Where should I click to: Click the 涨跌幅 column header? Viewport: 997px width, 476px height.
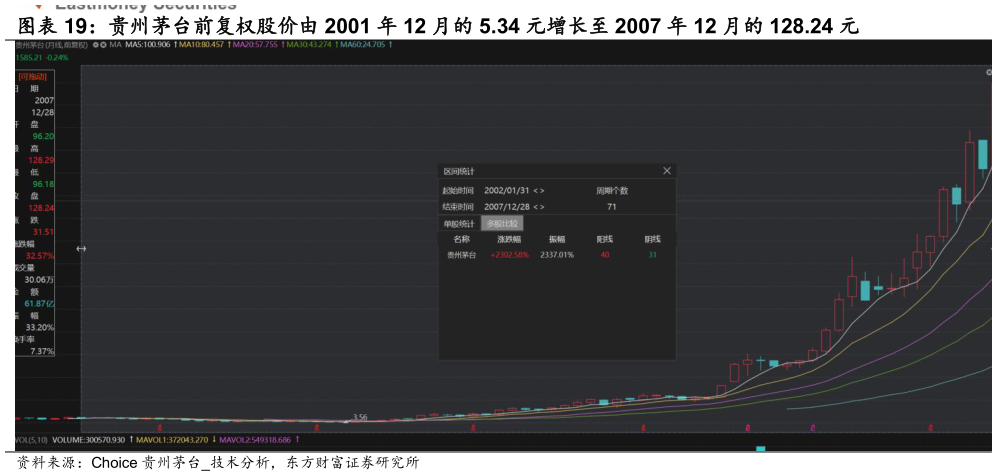click(509, 240)
